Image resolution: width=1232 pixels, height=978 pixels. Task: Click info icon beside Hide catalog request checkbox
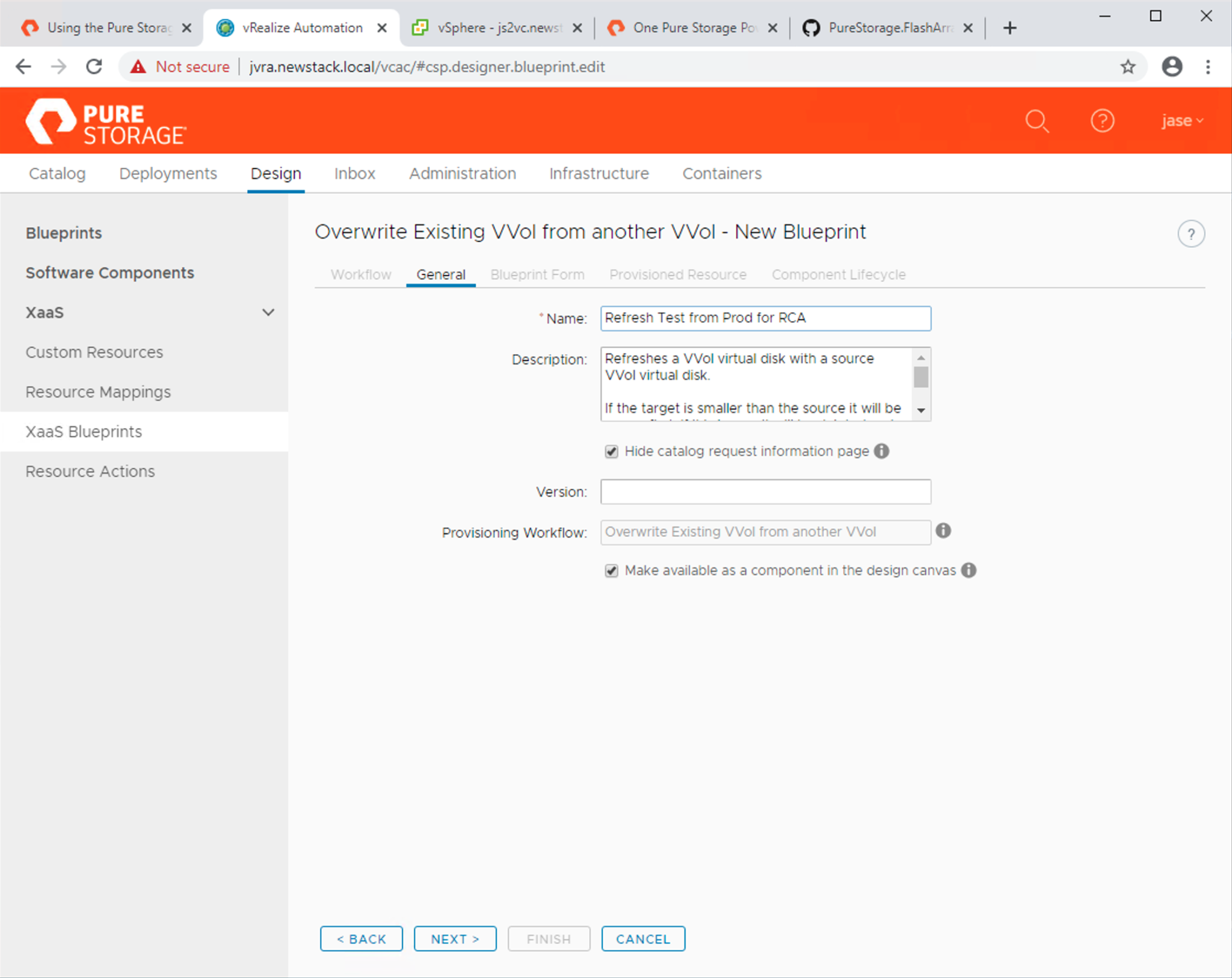click(881, 451)
